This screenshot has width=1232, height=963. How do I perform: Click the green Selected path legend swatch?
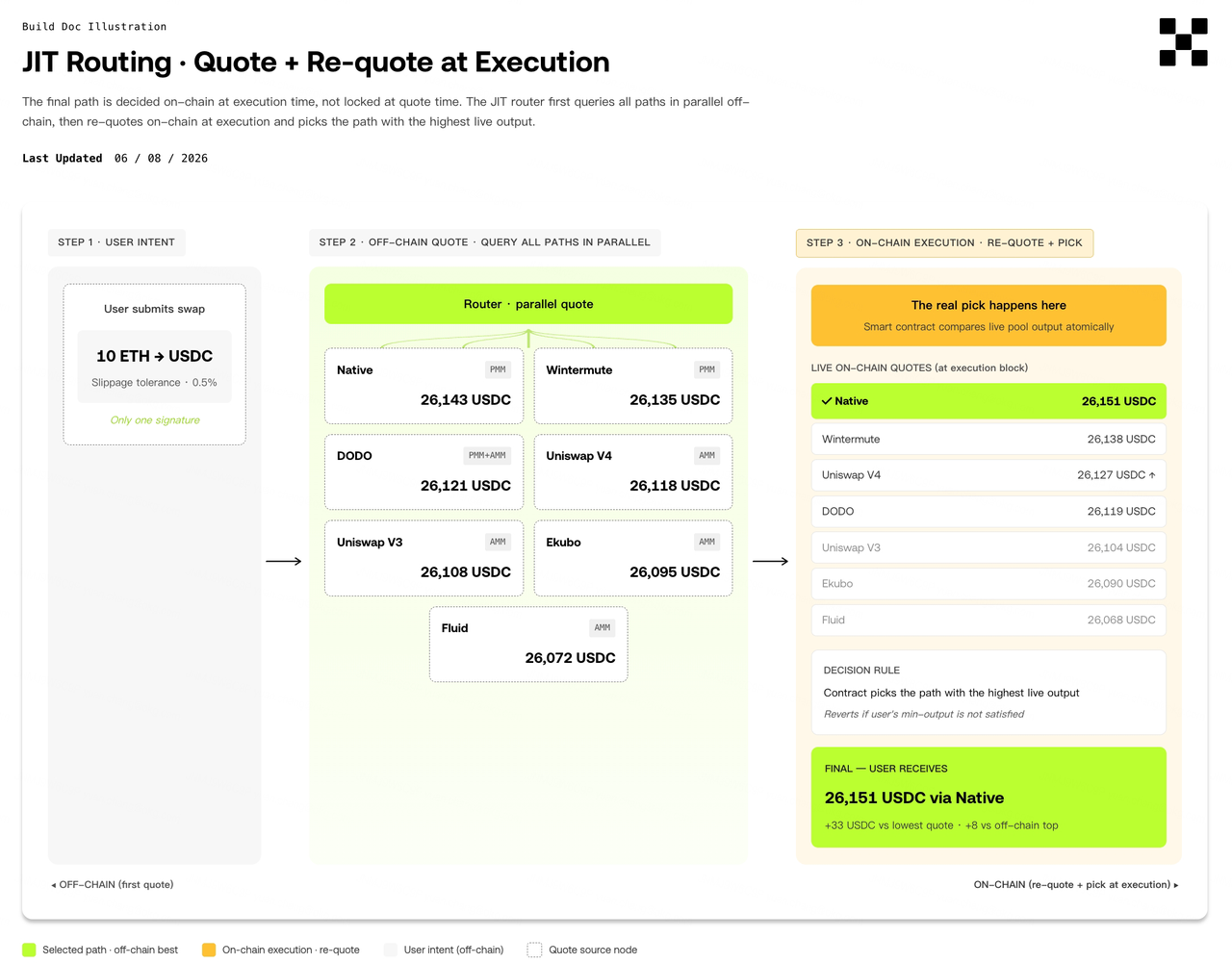click(x=29, y=950)
